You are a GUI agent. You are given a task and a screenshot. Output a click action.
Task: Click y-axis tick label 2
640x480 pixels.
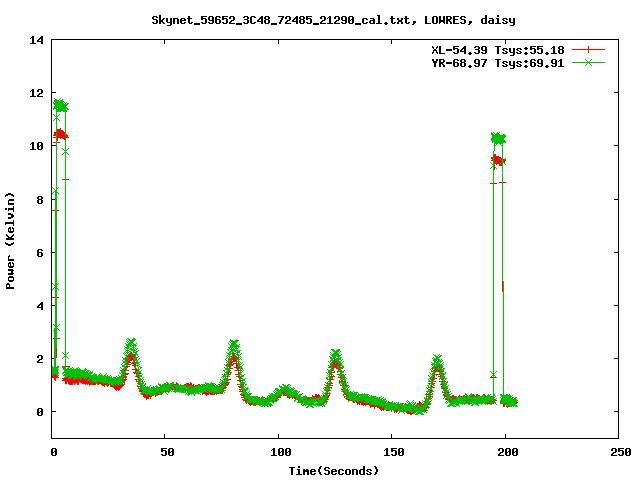(x=40, y=359)
